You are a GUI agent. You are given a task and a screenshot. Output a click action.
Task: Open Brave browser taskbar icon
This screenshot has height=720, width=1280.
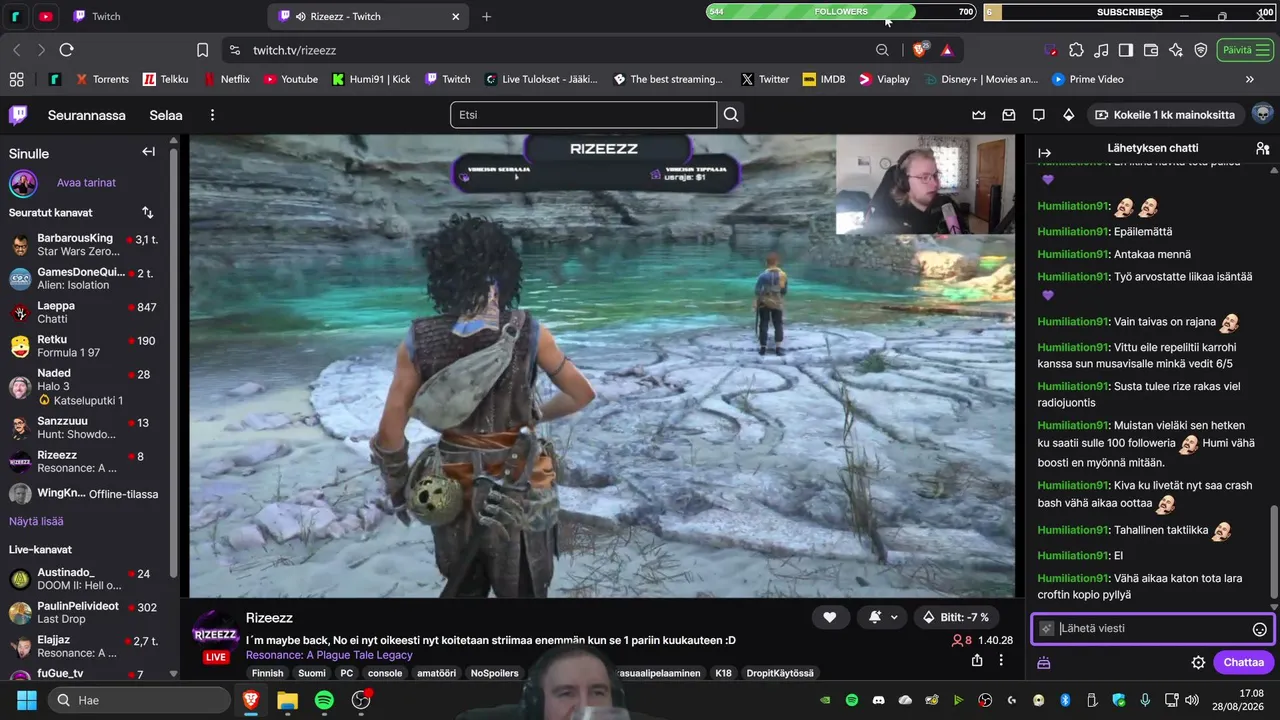click(250, 700)
